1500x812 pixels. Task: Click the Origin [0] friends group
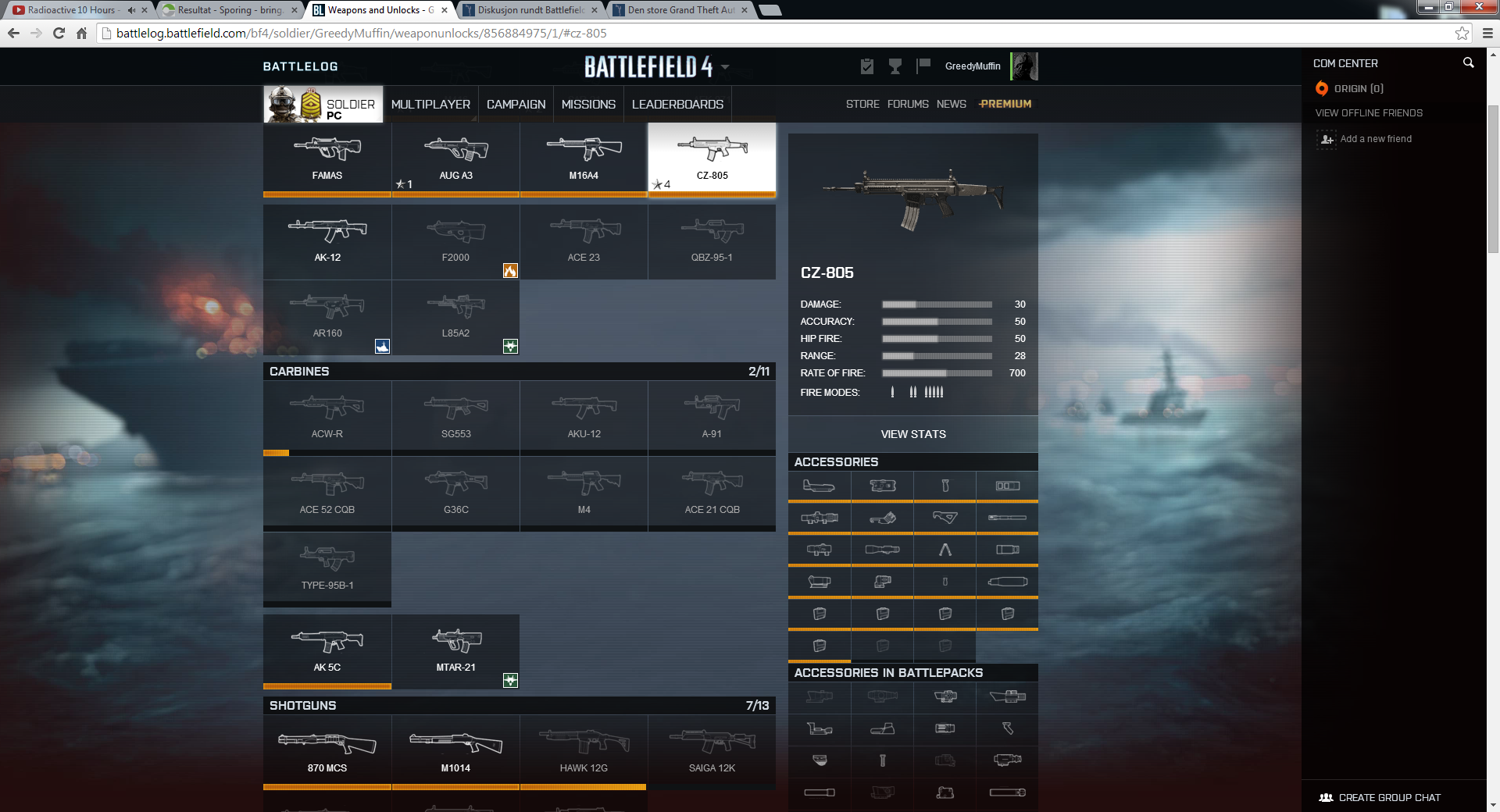click(x=1350, y=88)
